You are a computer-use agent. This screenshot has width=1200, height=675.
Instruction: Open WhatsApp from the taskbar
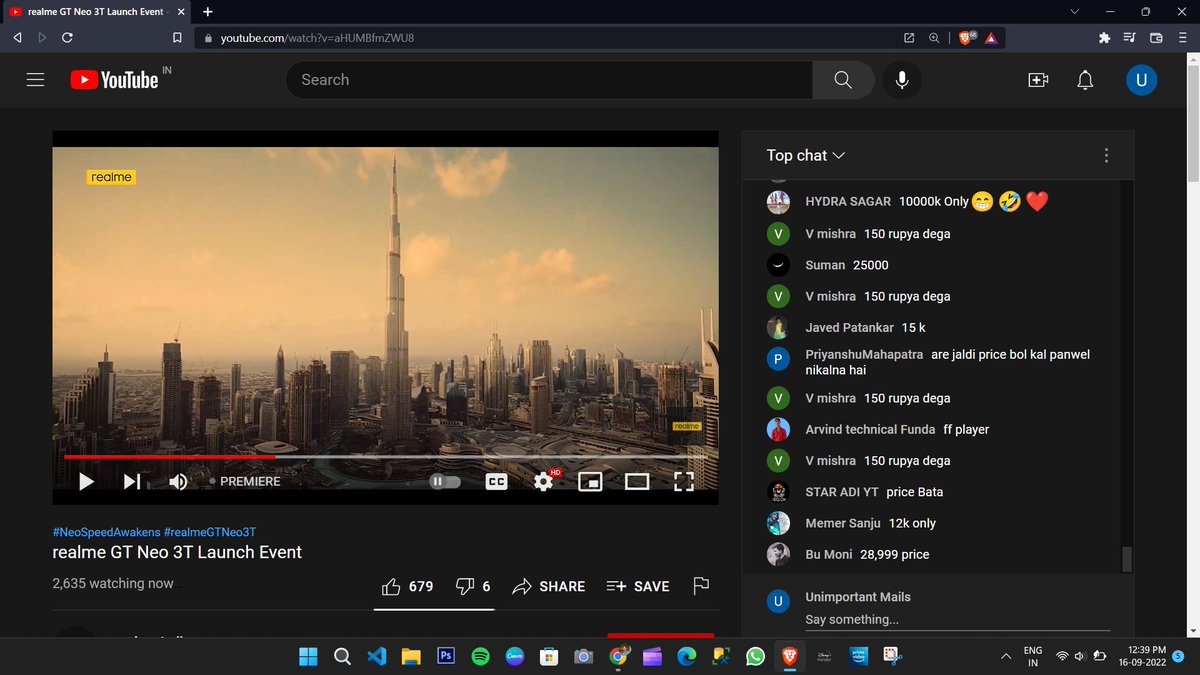755,656
